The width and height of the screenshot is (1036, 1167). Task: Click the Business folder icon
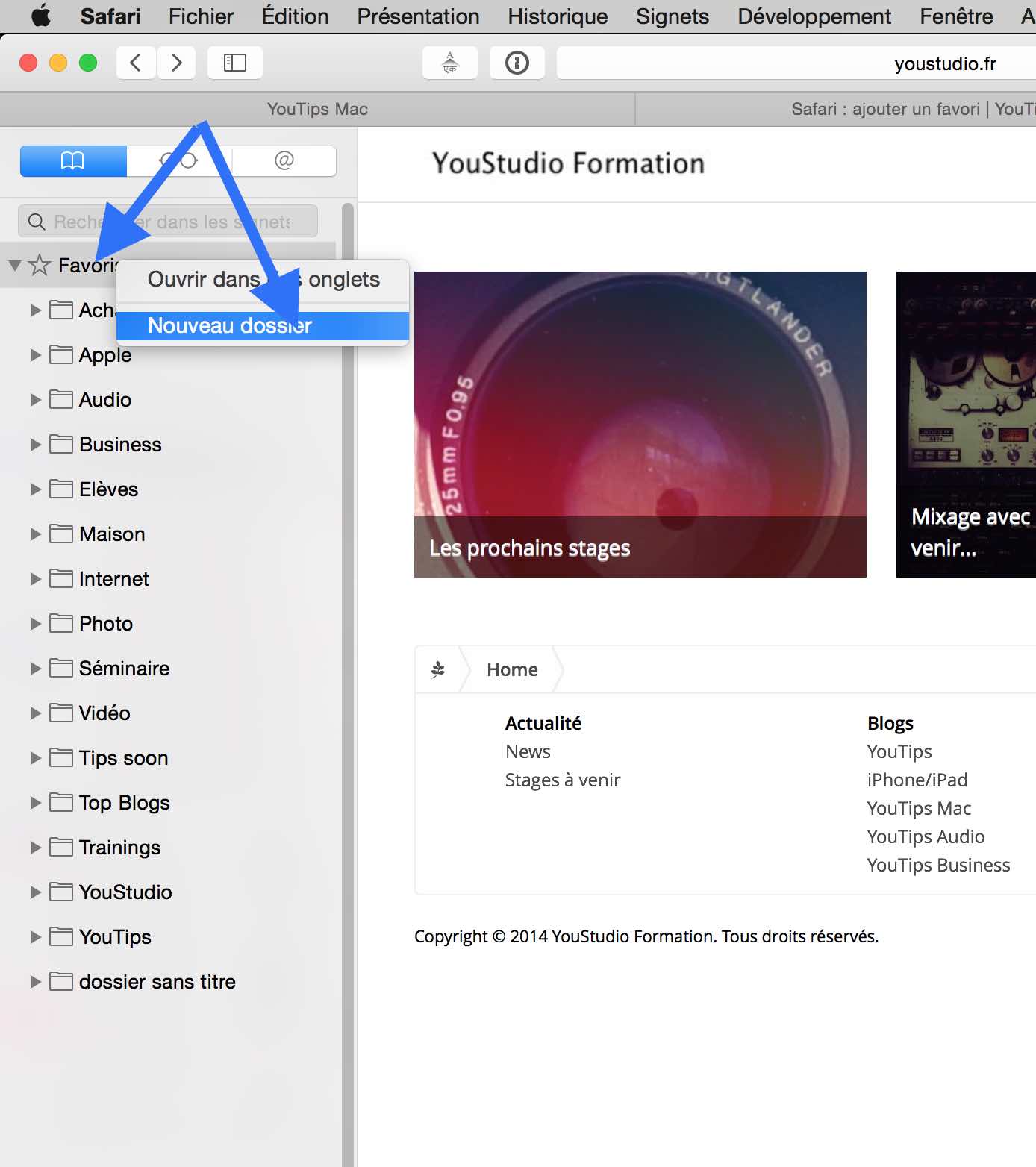coord(61,444)
